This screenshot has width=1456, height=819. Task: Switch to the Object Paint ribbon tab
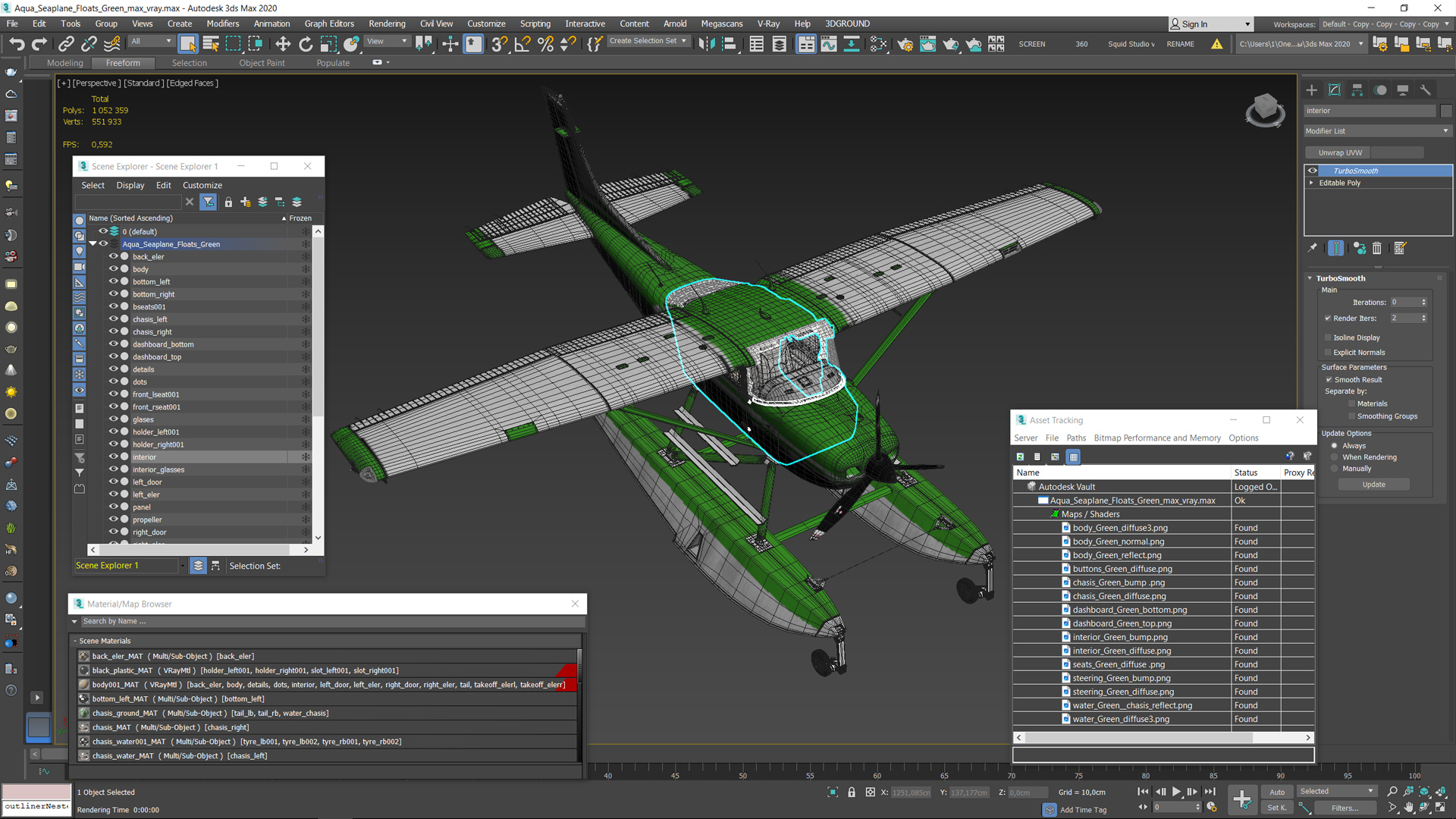tap(262, 63)
